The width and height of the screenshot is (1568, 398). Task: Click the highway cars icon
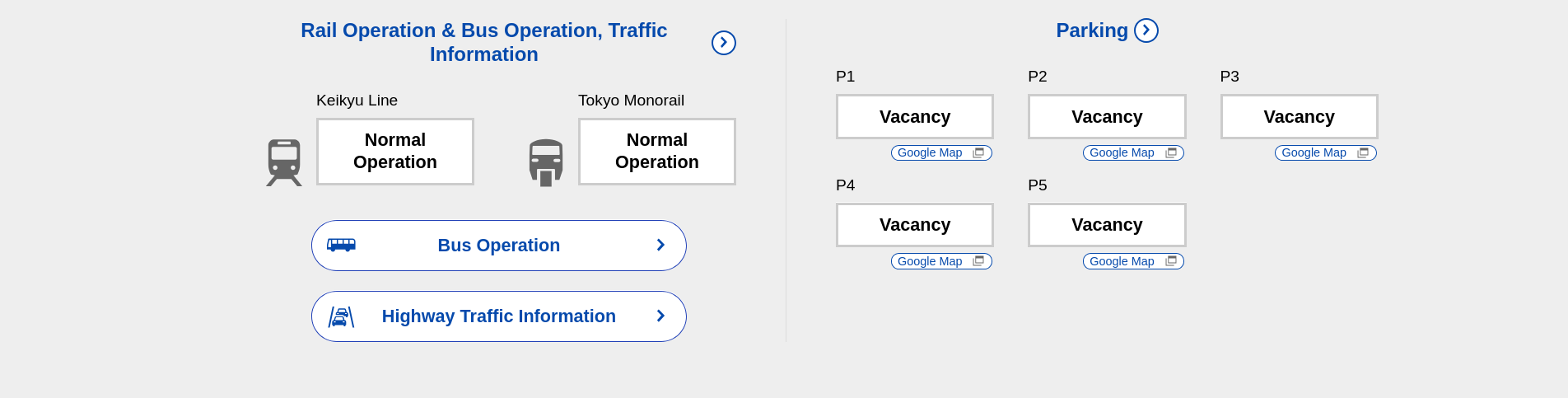pyautogui.click(x=341, y=316)
